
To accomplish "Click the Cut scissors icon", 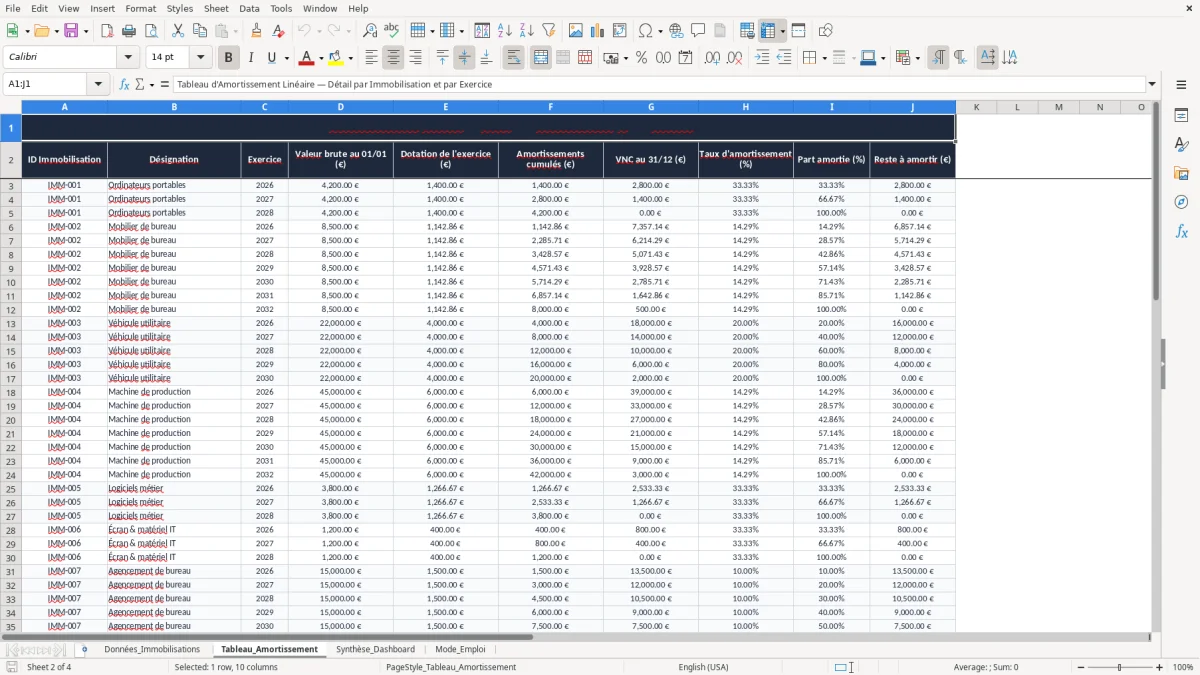I will pyautogui.click(x=178, y=31).
